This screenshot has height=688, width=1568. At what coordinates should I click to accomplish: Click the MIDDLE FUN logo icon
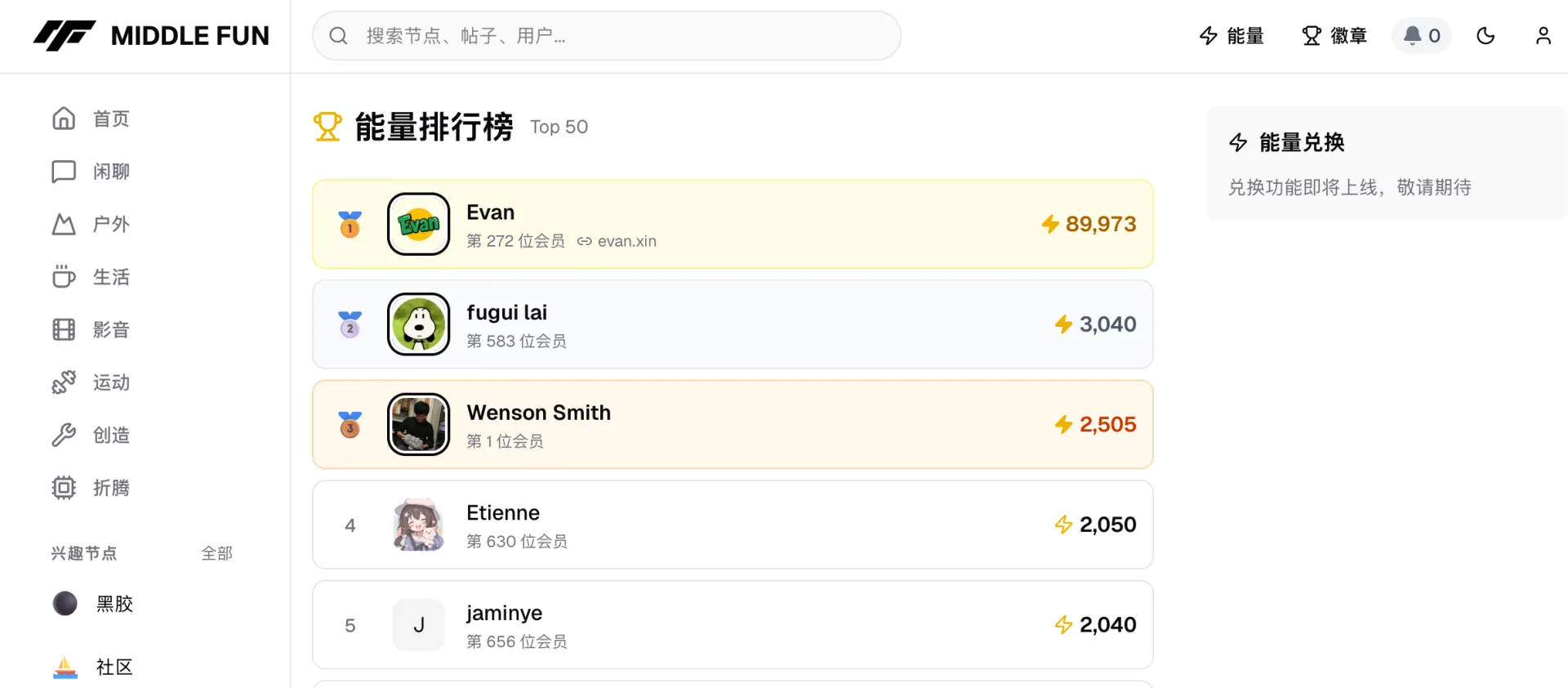coord(65,36)
